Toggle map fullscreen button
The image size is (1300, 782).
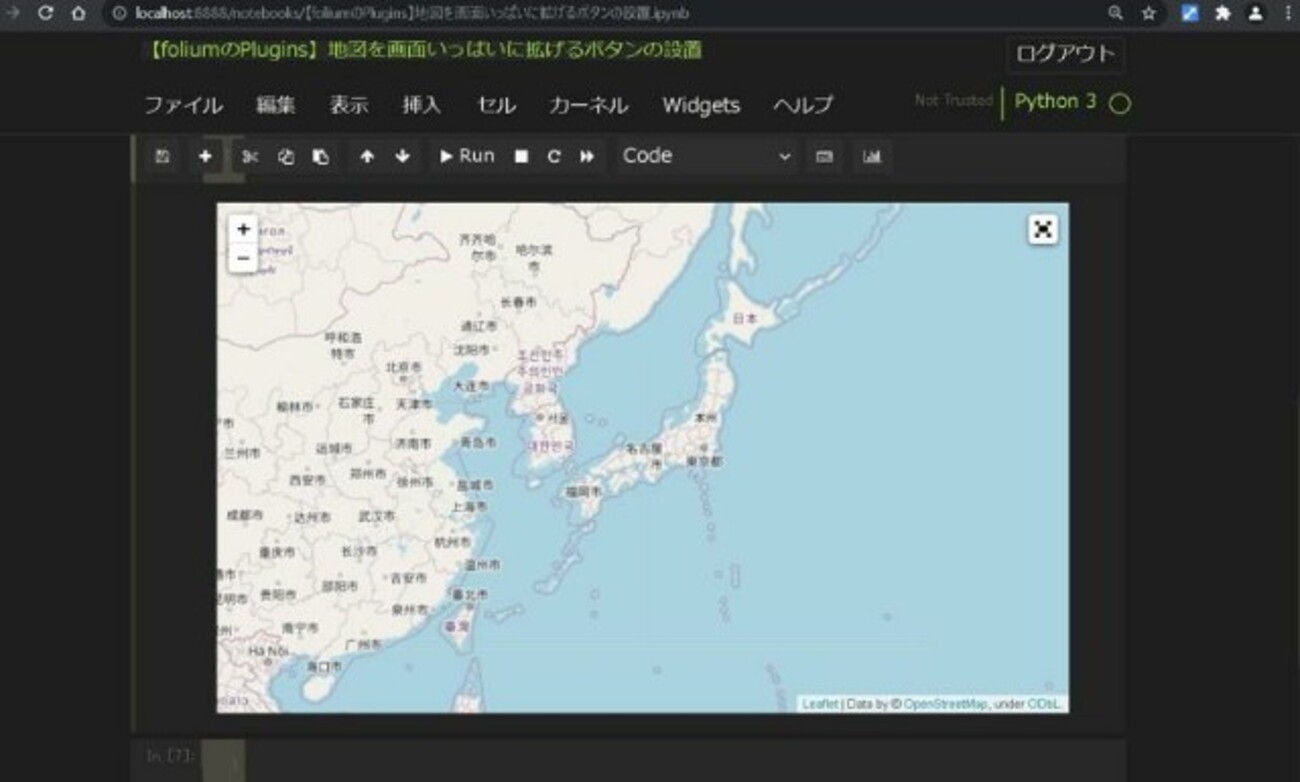click(1043, 230)
